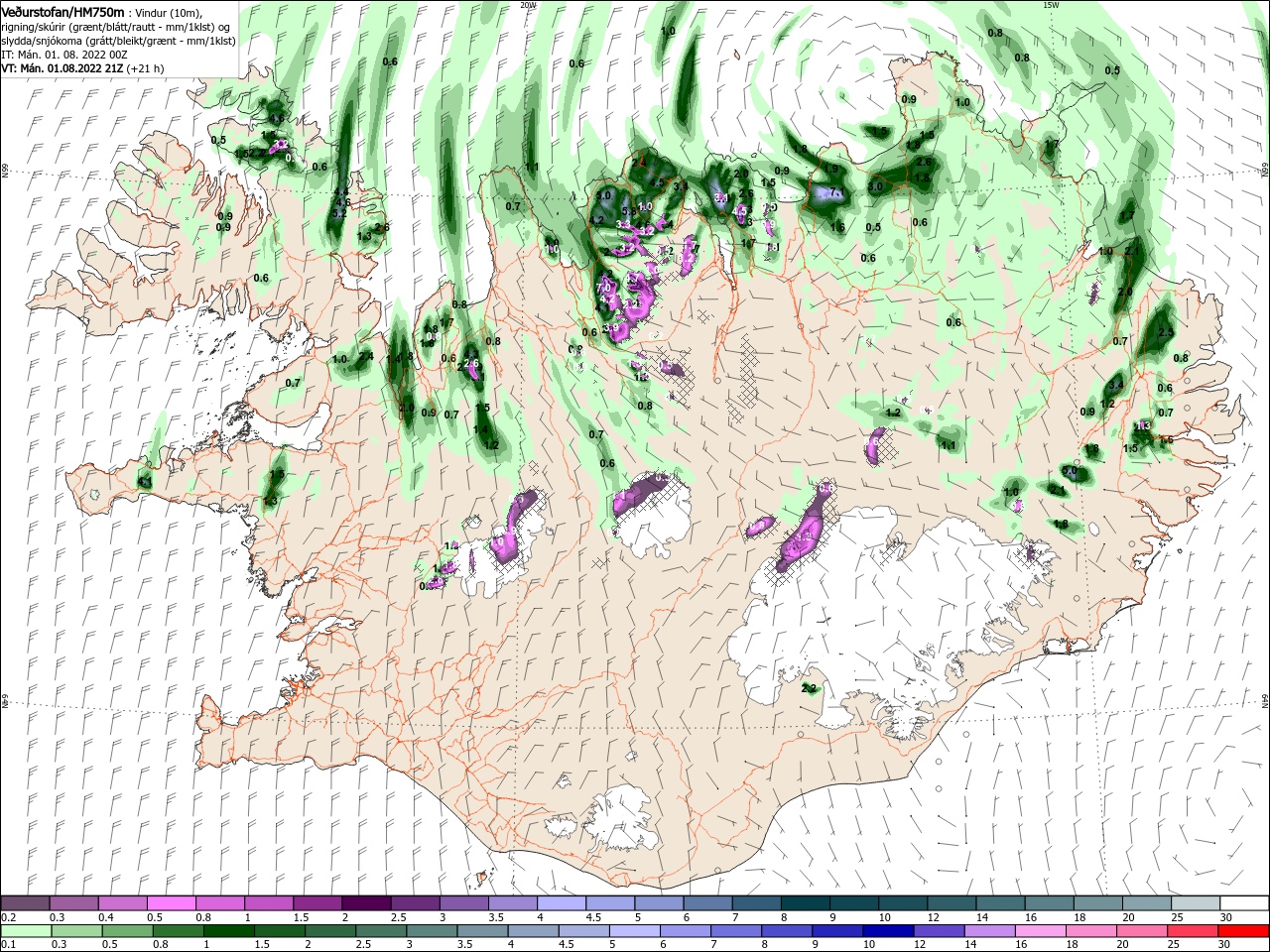The image size is (1270, 952).
Task: Click the Veðurstofan/HM750m map title
Action: (x=63, y=11)
